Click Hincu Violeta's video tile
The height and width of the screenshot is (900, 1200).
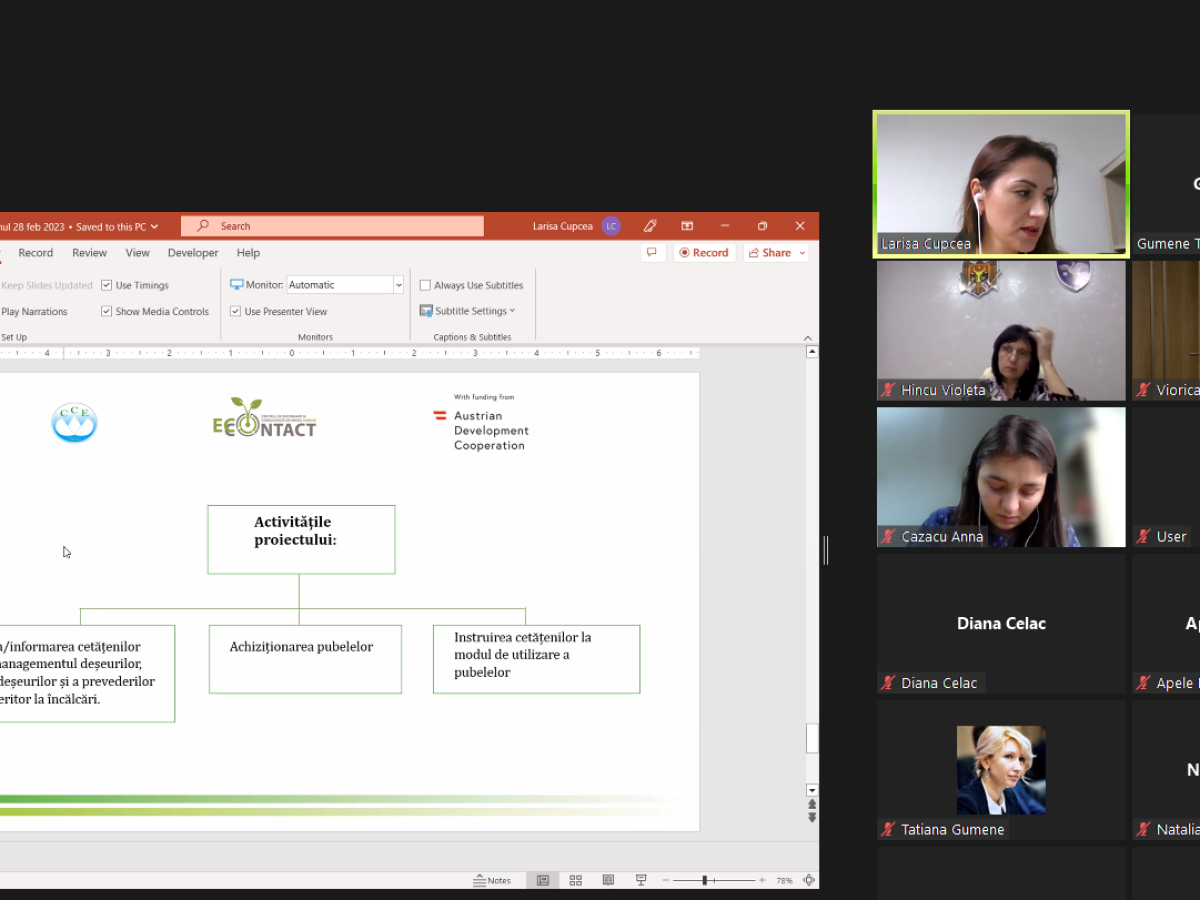(x=1001, y=330)
